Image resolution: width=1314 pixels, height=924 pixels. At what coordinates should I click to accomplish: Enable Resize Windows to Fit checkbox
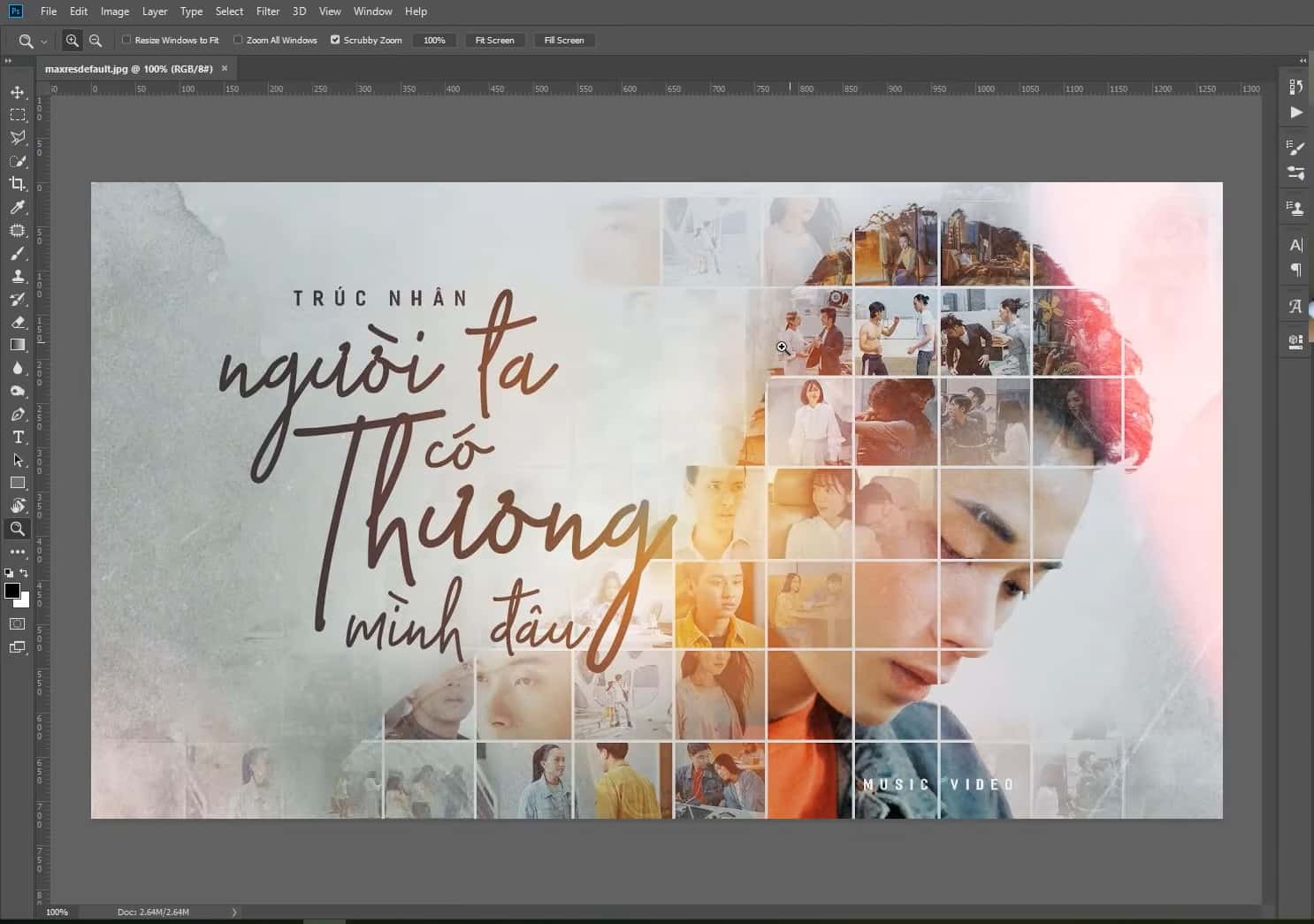click(126, 40)
